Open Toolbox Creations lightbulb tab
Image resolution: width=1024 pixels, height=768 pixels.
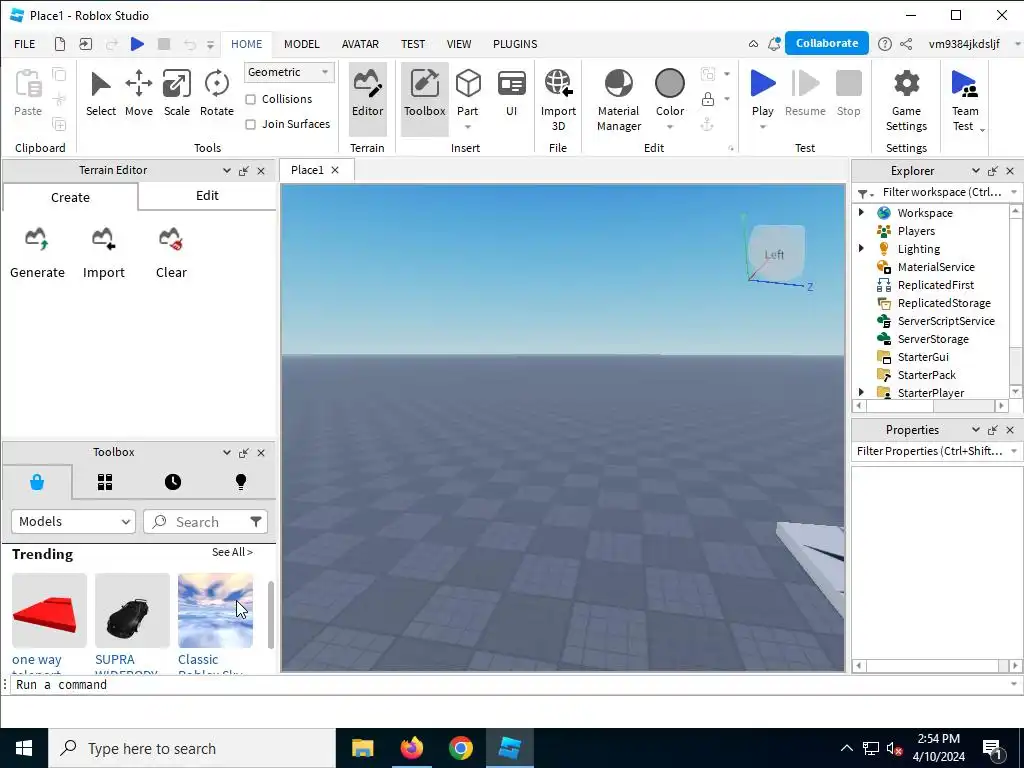coord(241,482)
